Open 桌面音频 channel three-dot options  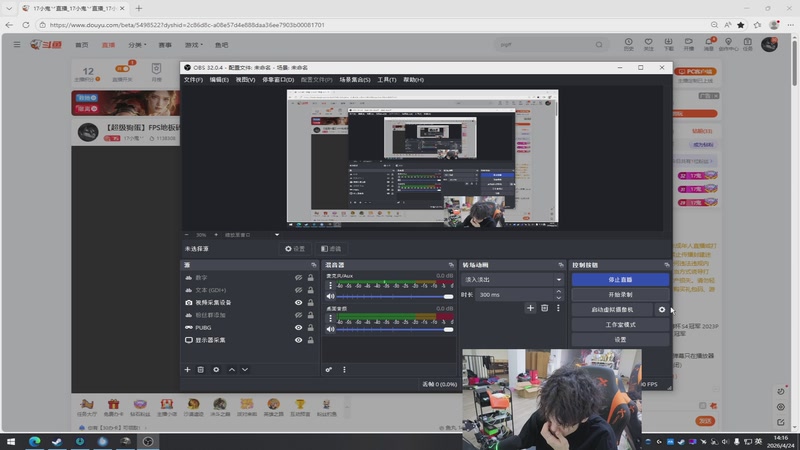click(330, 318)
